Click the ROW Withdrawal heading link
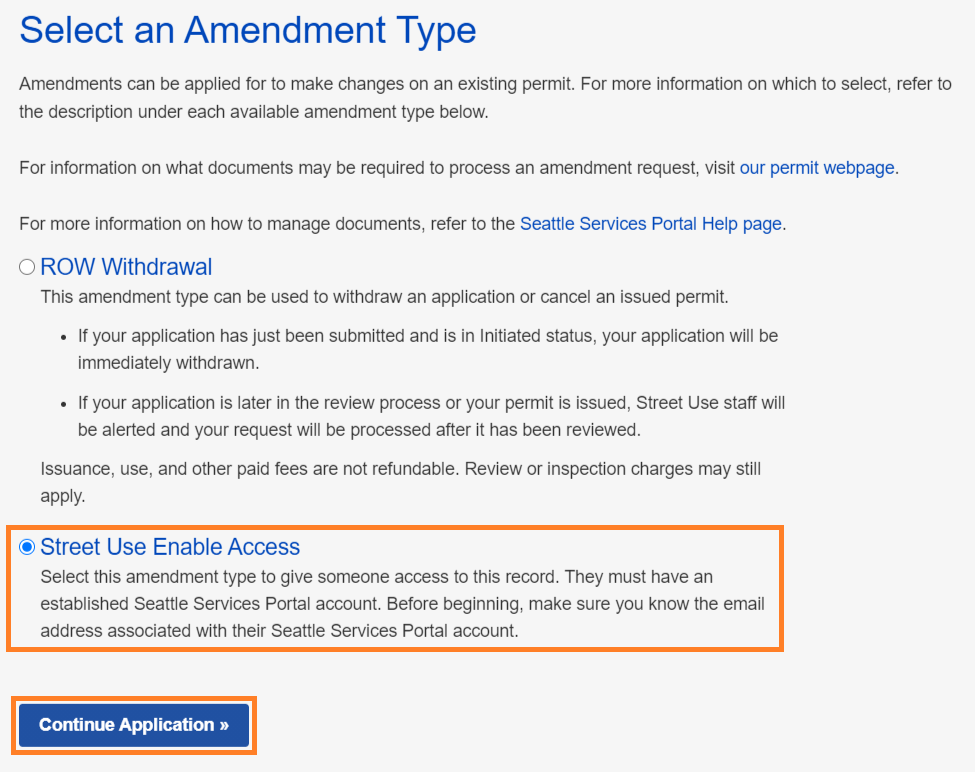The height and width of the screenshot is (772, 975). pyautogui.click(x=125, y=266)
